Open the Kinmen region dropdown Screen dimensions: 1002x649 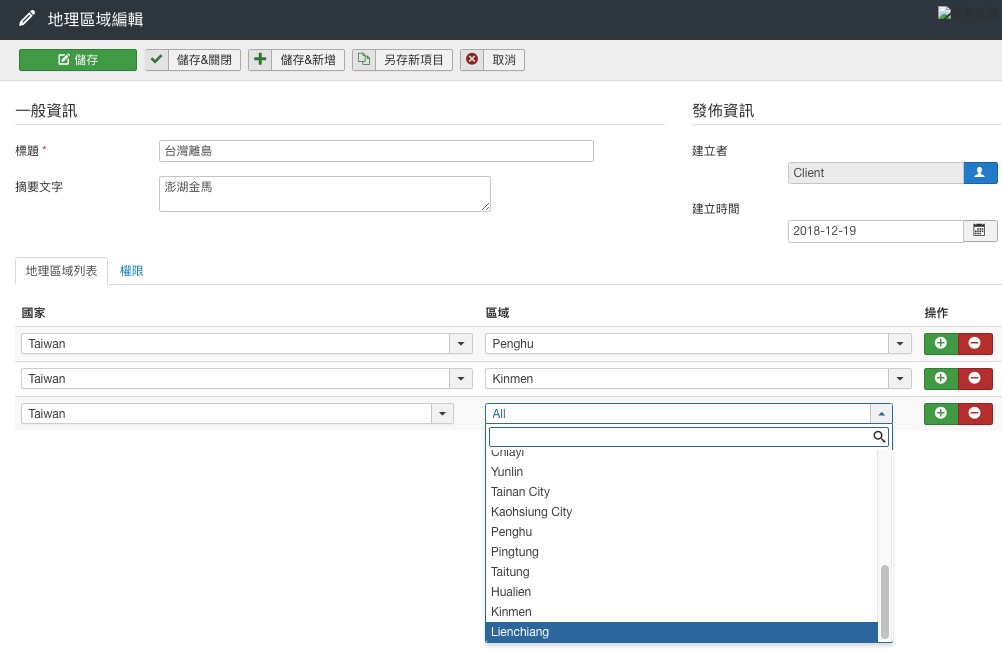point(900,379)
